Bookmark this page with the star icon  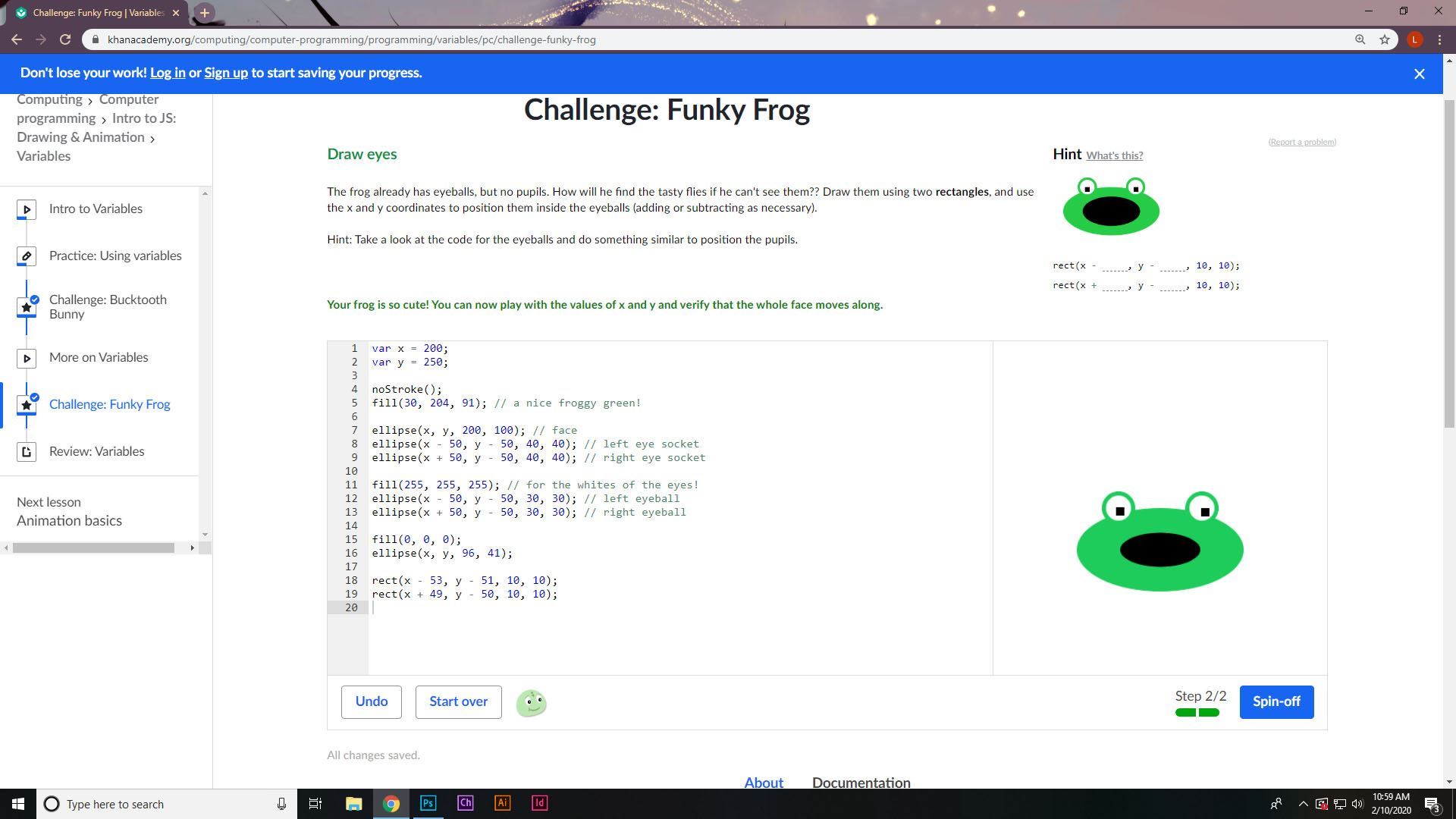[x=1385, y=39]
